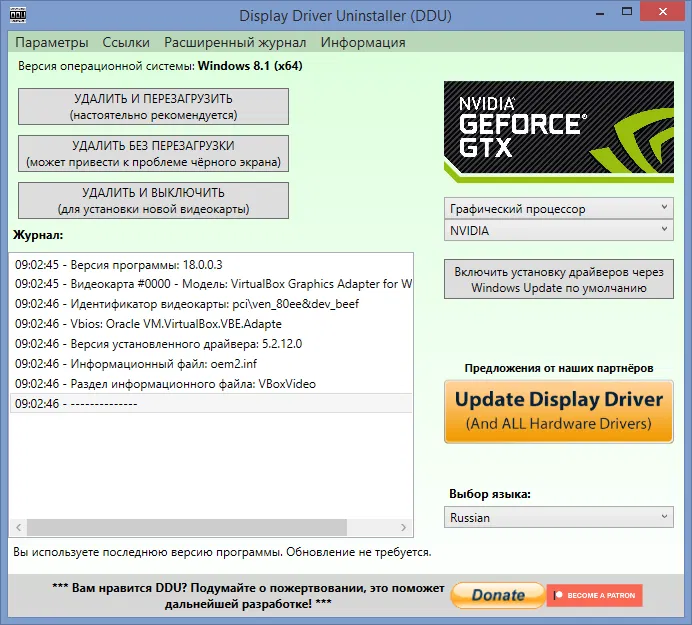The width and height of the screenshot is (692, 625).
Task: Select the dashed separator log row
Action: (211, 403)
